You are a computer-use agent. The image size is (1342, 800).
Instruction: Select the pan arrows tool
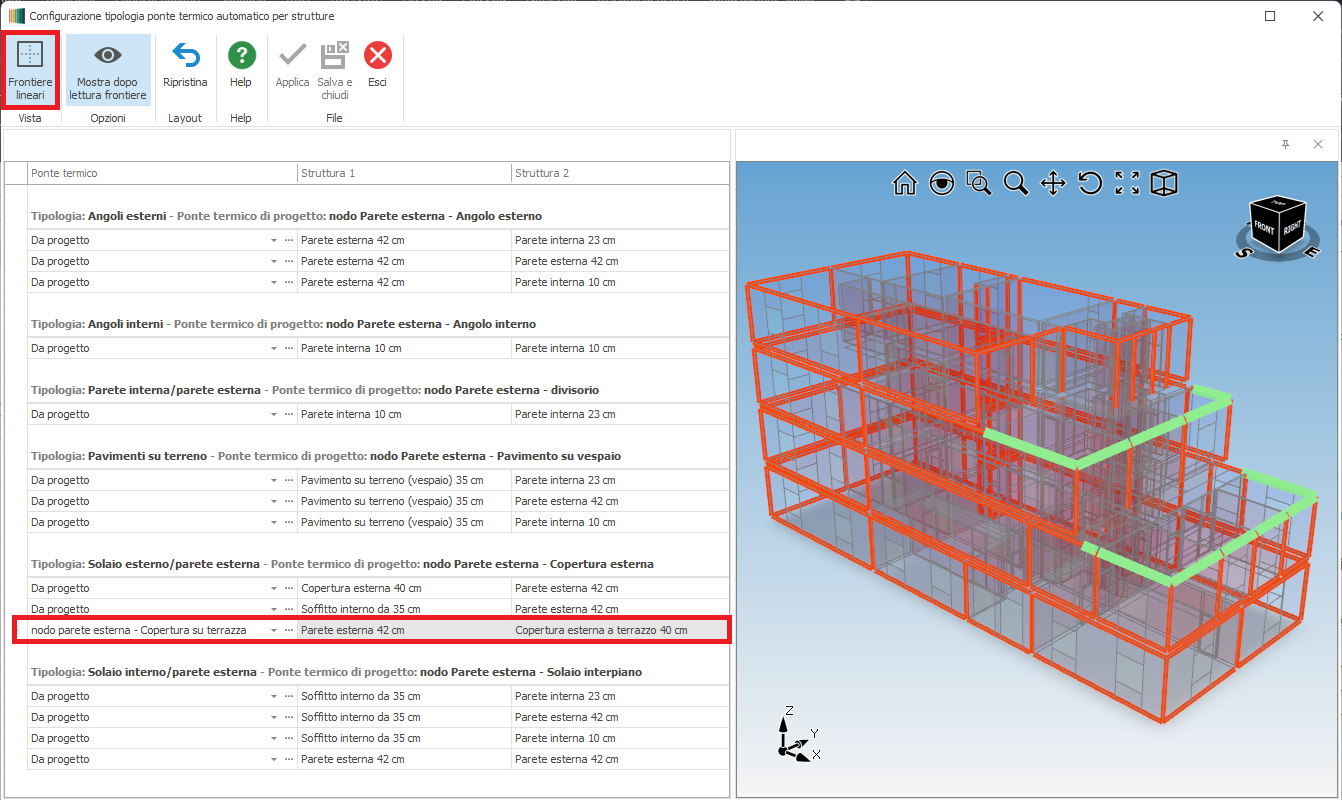[1053, 183]
